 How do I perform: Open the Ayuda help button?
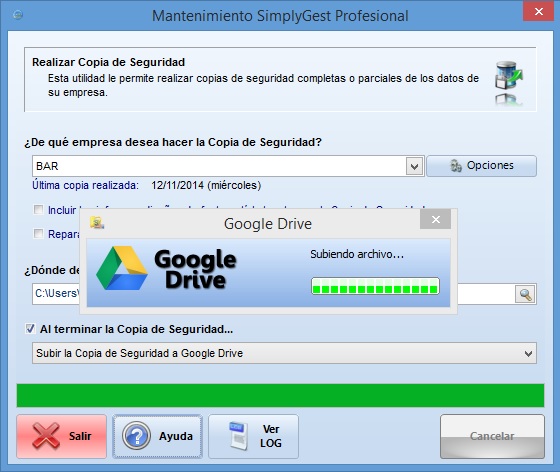pos(158,436)
